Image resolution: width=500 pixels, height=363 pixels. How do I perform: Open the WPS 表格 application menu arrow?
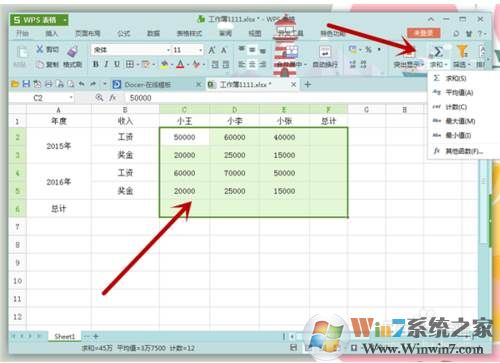coord(65,20)
